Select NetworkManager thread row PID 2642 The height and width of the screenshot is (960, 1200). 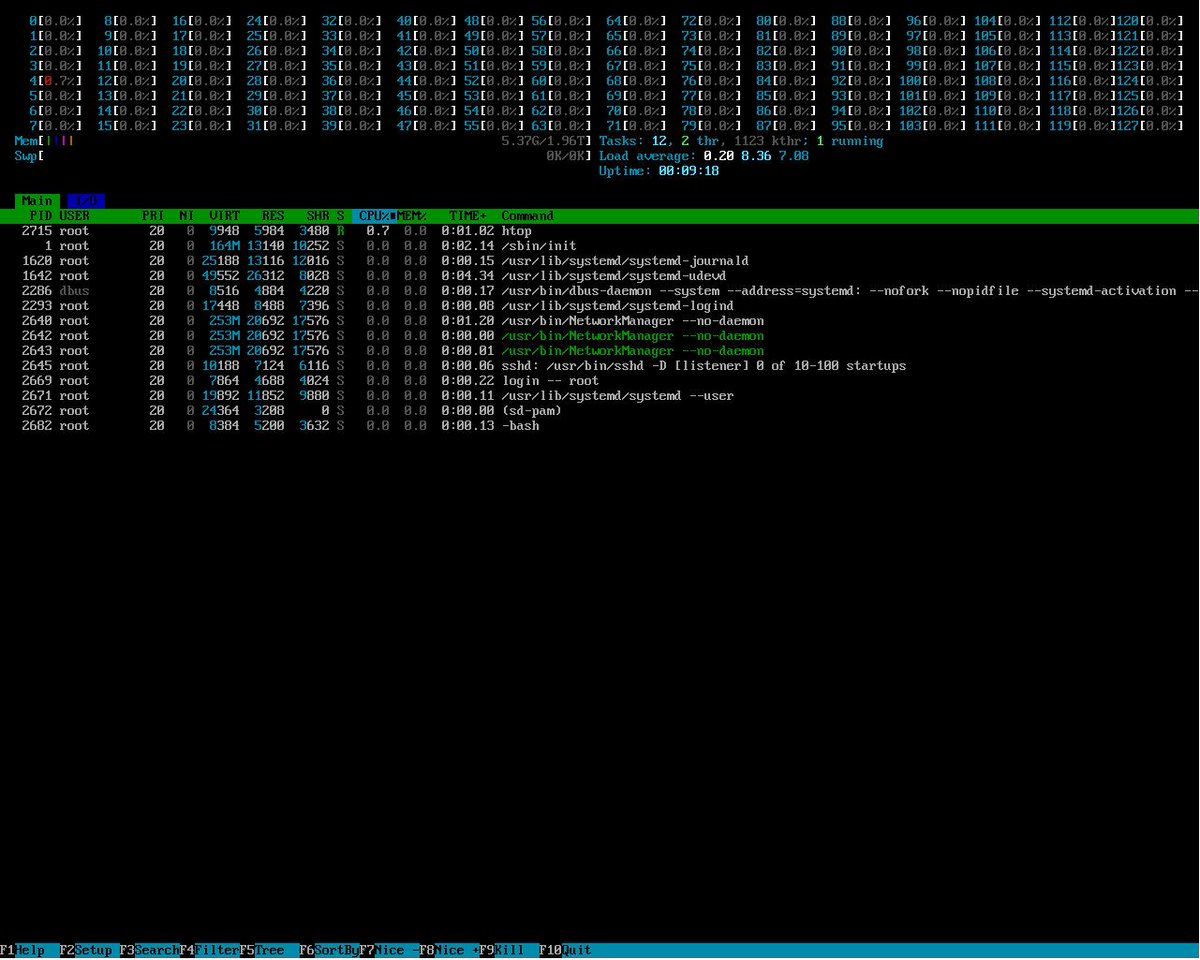600,336
